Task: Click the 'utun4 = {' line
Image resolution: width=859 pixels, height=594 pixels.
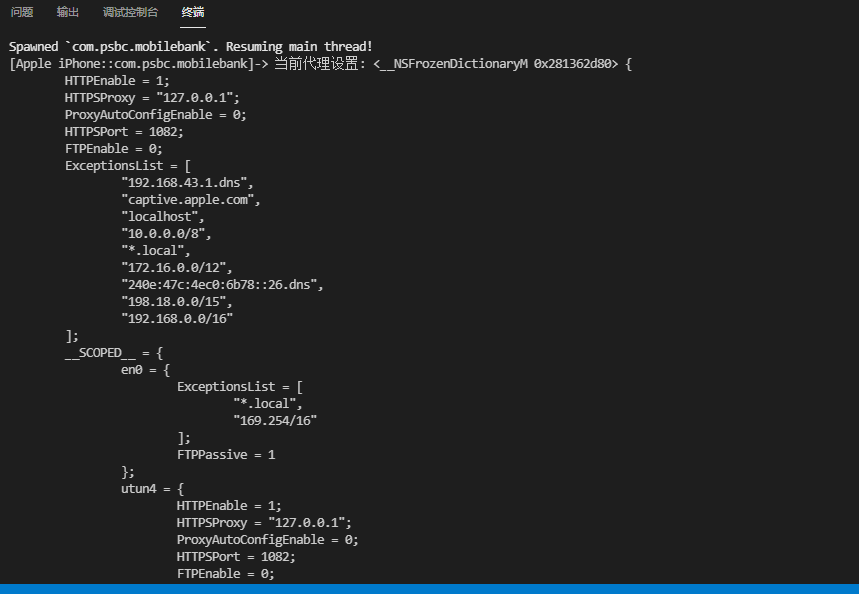Action: [x=152, y=489]
